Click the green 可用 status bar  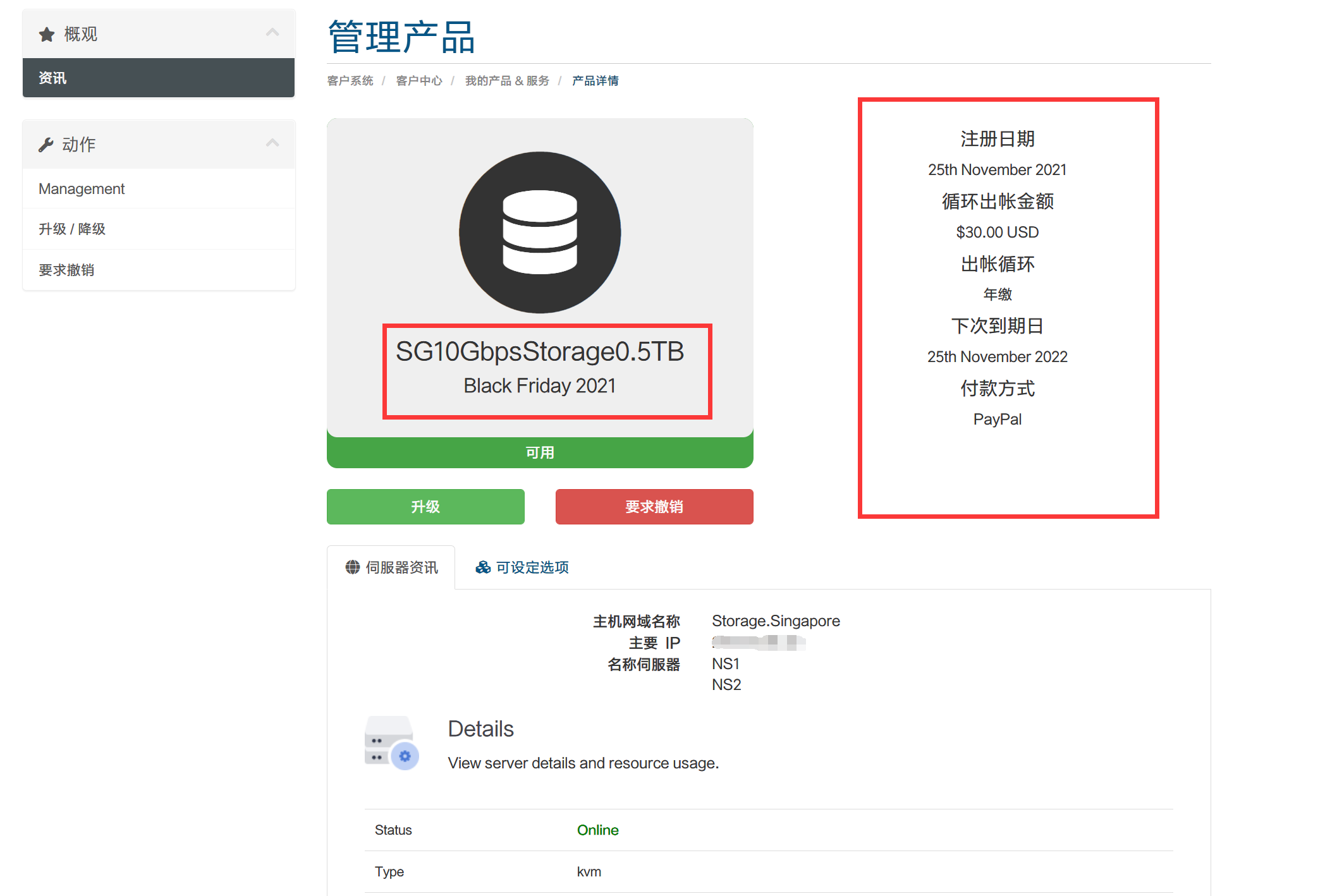[540, 452]
